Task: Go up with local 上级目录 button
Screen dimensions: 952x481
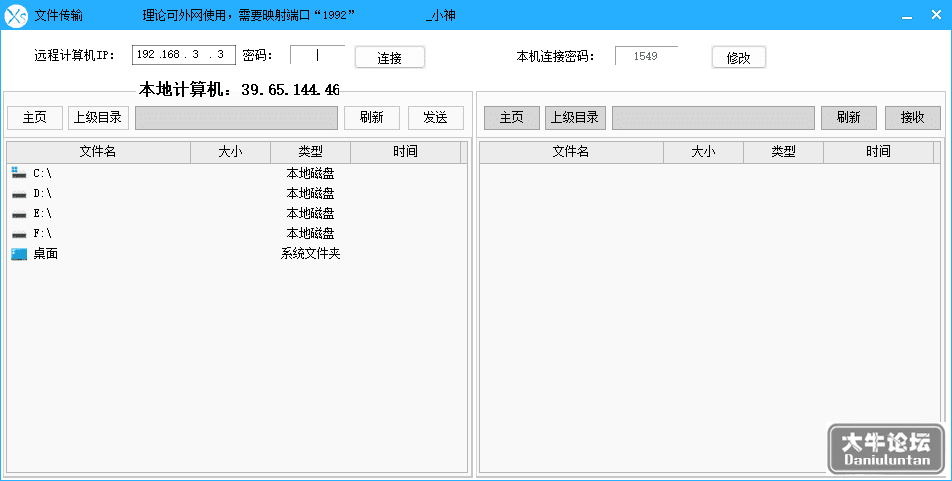Action: click(98, 118)
